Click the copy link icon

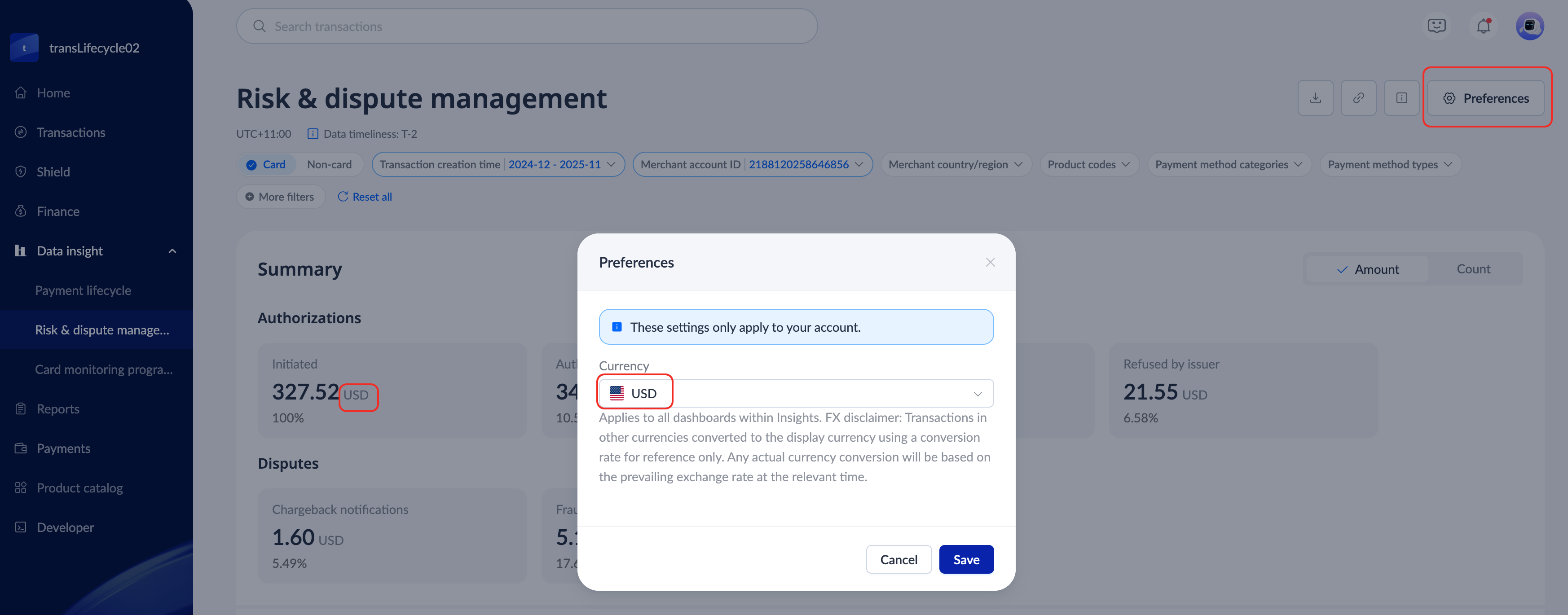click(1358, 98)
